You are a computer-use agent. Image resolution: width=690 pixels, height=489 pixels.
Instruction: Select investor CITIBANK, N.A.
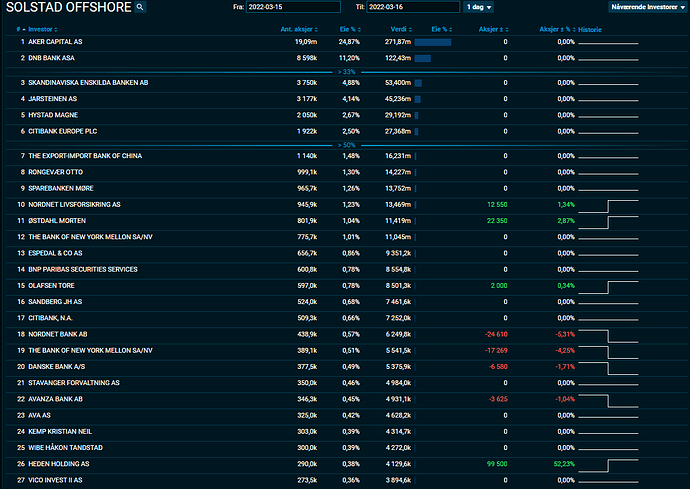(50, 319)
